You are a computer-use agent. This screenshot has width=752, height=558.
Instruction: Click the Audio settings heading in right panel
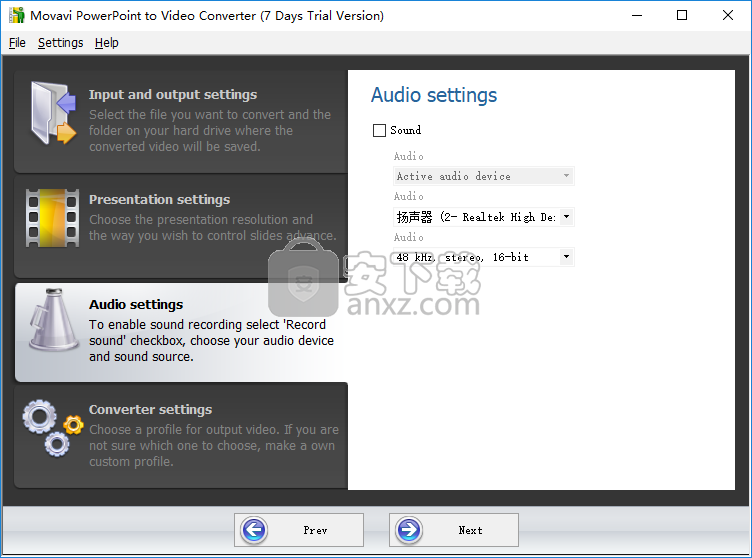click(x=434, y=95)
